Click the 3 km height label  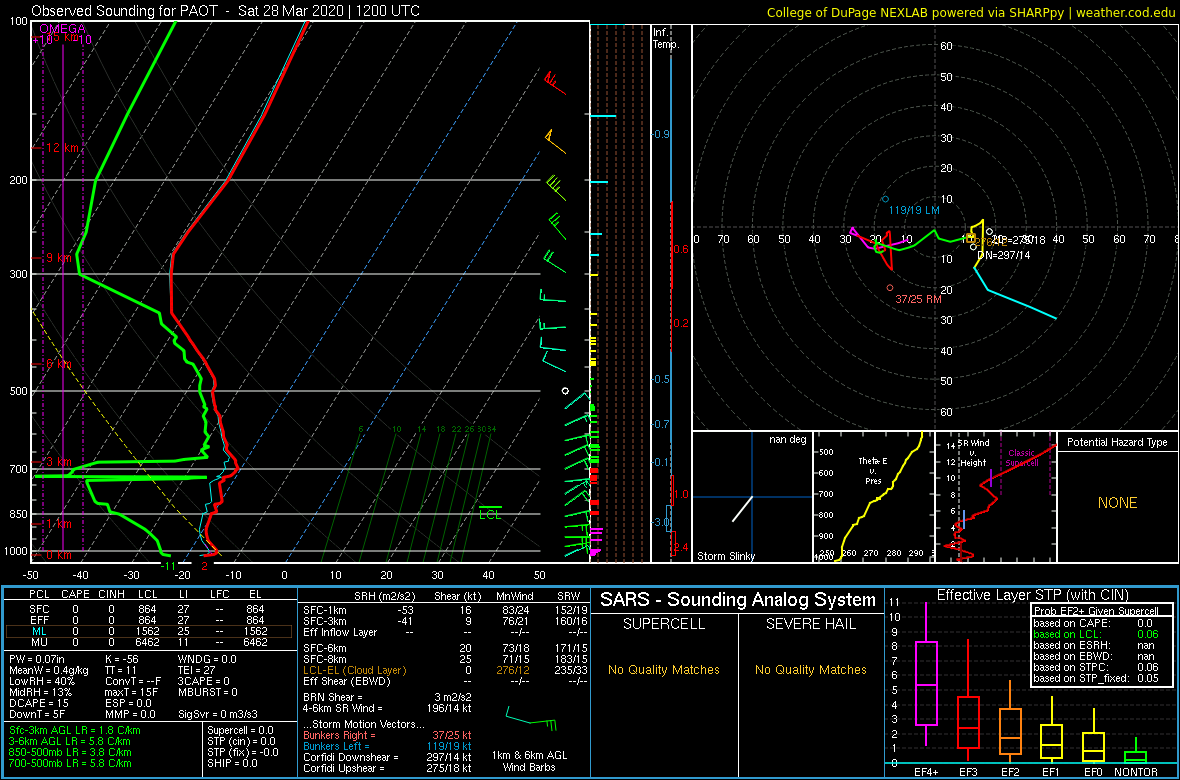59,462
